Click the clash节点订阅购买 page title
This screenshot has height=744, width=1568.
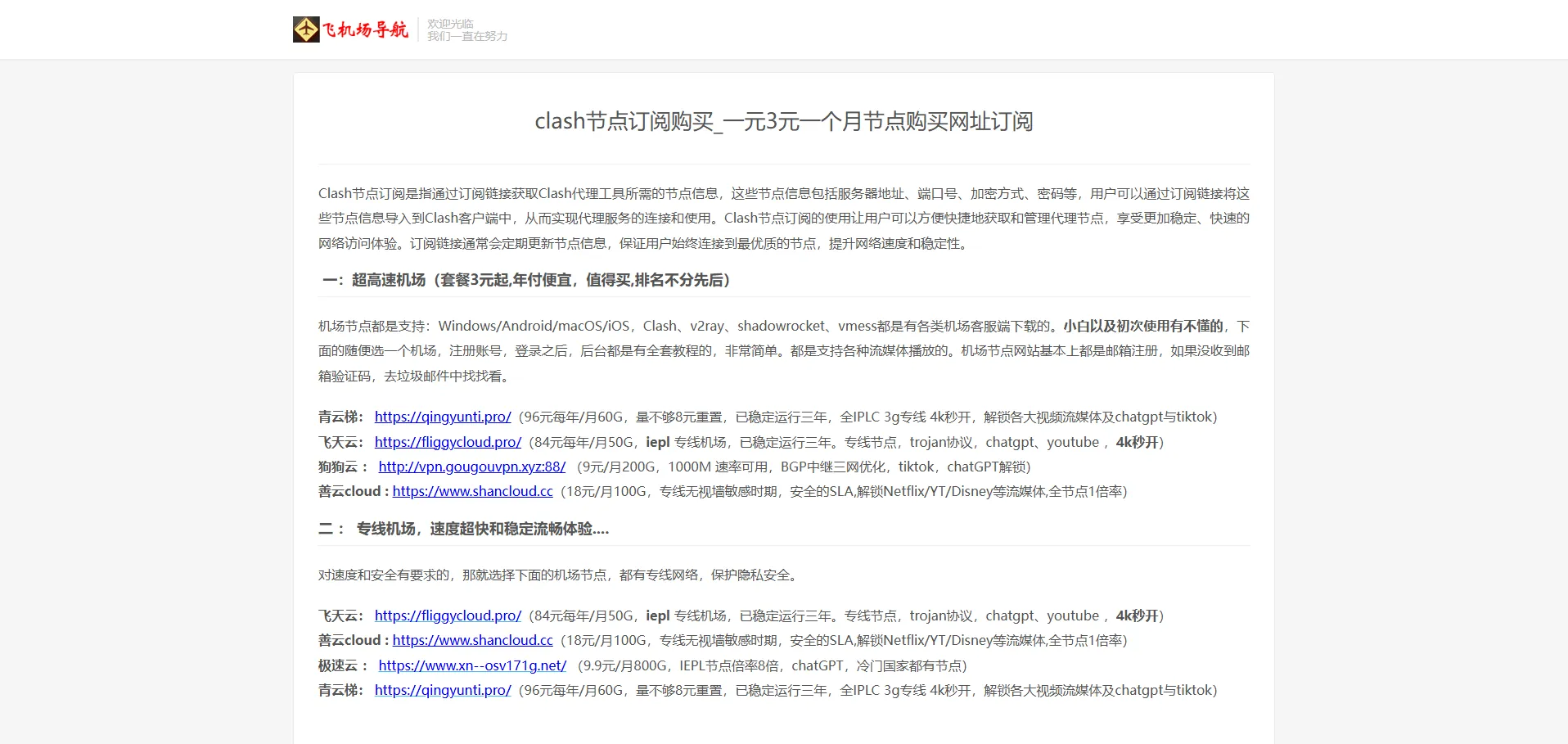pos(783,122)
